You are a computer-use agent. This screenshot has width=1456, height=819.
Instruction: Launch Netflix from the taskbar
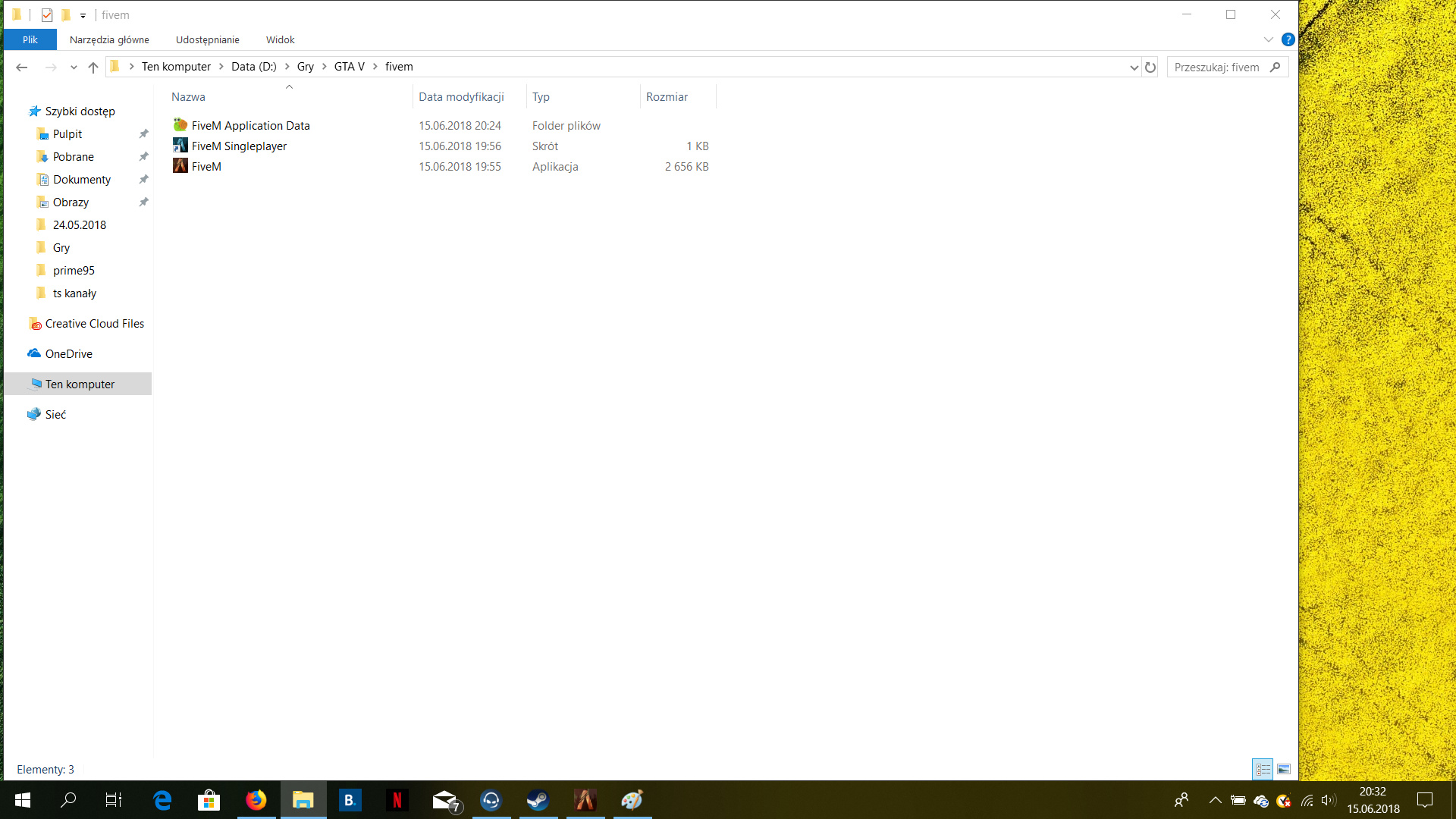397,800
